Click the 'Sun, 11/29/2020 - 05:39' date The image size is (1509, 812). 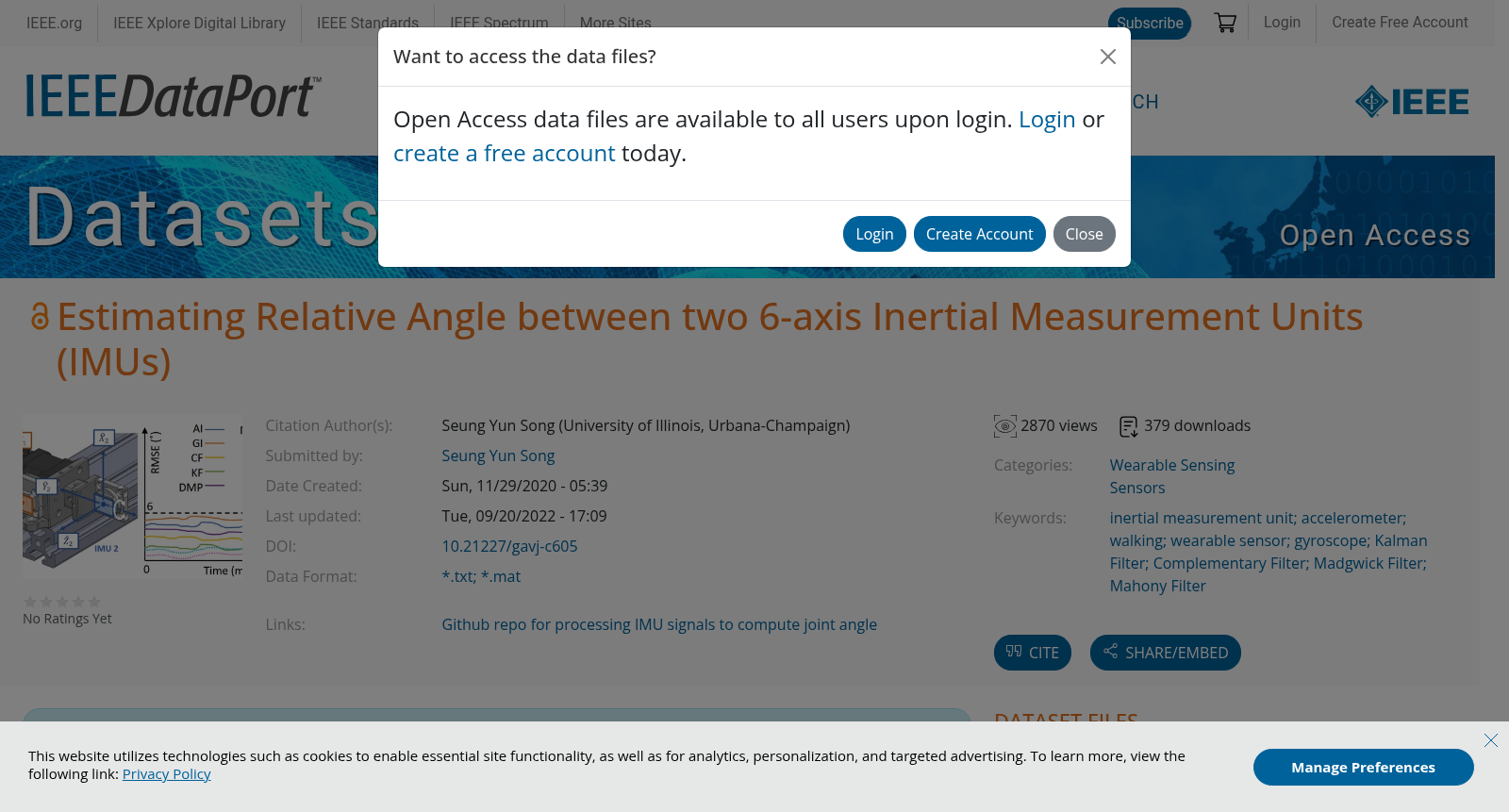(x=524, y=486)
